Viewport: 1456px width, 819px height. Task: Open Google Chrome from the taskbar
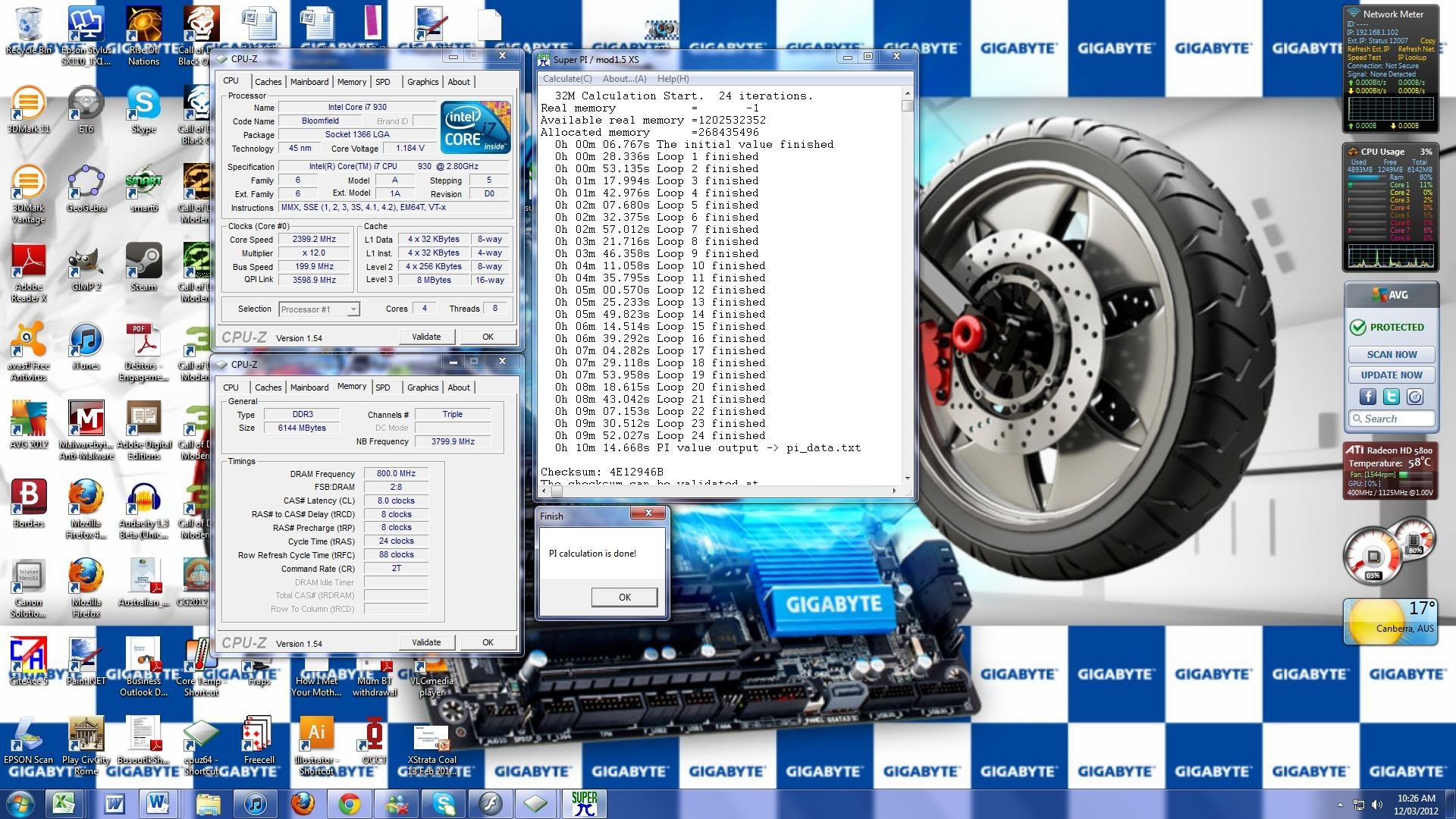(x=349, y=803)
